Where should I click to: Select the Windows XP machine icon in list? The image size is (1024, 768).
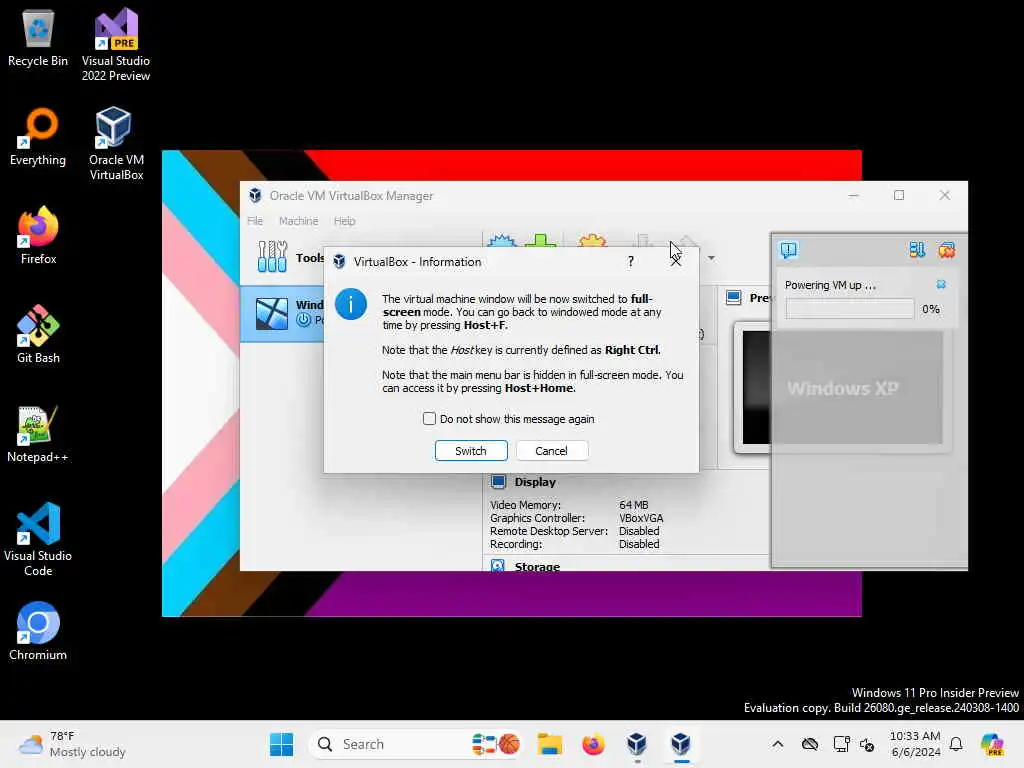[x=272, y=313]
